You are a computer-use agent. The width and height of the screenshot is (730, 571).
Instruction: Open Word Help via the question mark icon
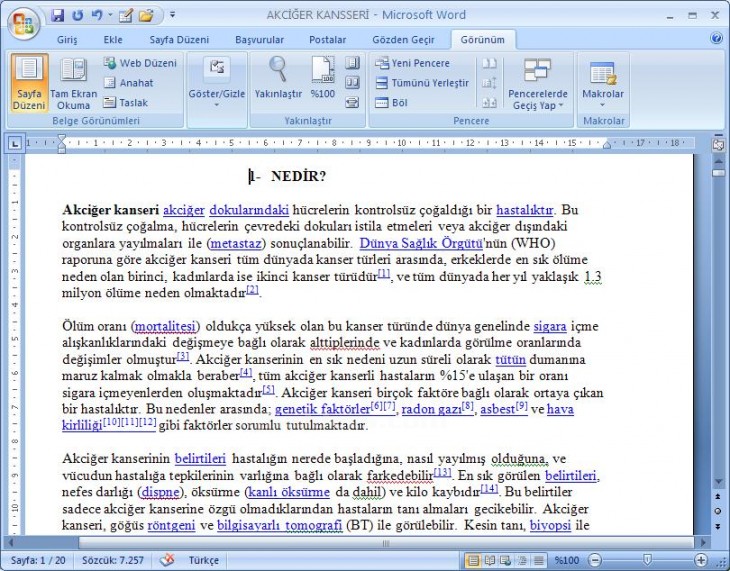coord(716,38)
